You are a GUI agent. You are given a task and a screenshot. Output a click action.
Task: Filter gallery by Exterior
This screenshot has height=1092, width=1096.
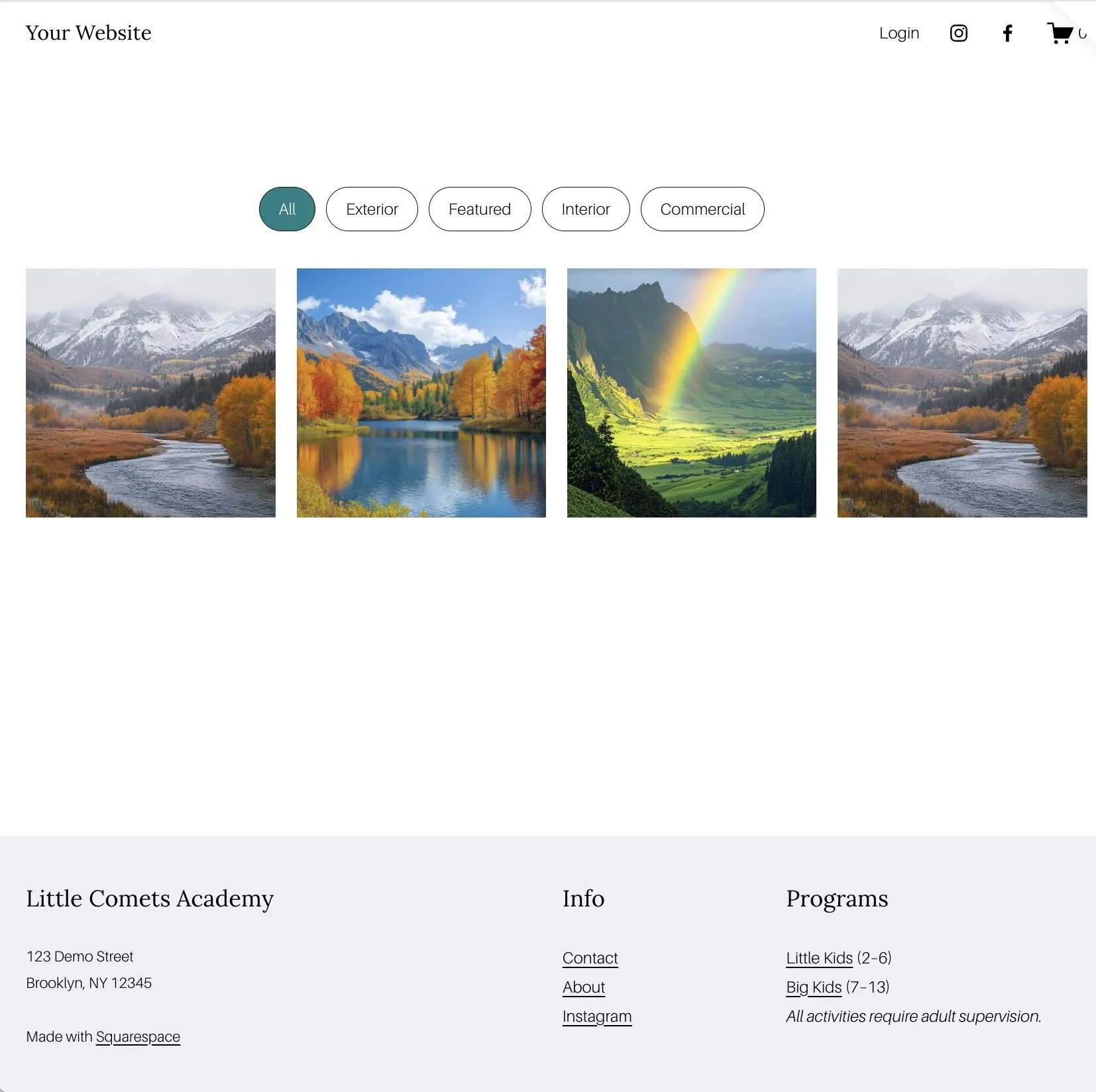(x=371, y=209)
